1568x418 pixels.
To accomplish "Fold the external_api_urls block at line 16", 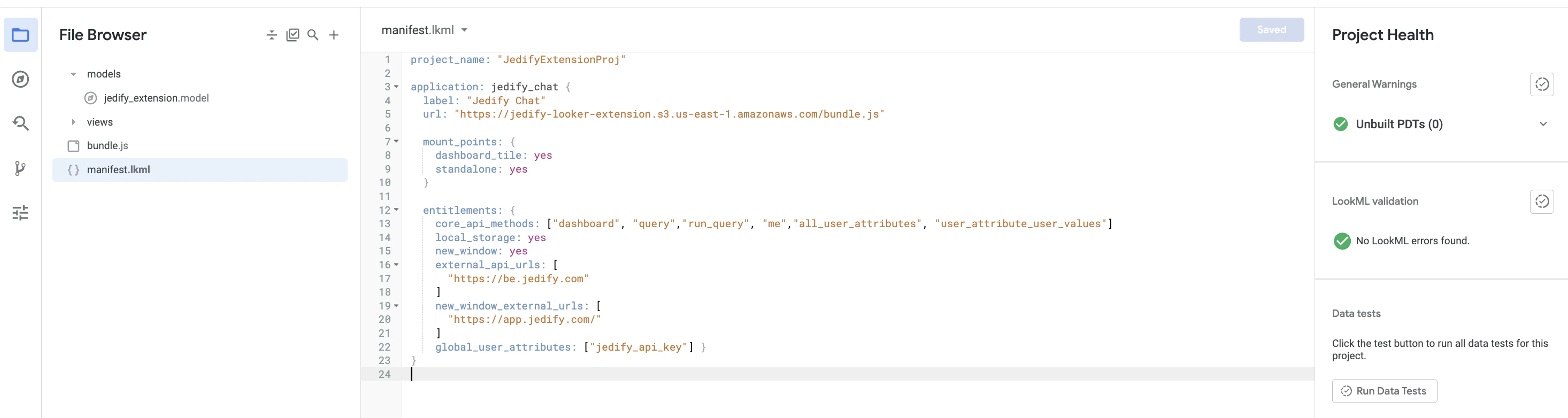I will point(396,265).
